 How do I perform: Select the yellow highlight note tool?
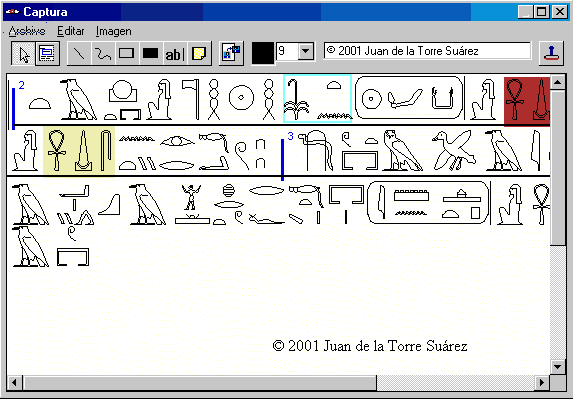coord(199,54)
